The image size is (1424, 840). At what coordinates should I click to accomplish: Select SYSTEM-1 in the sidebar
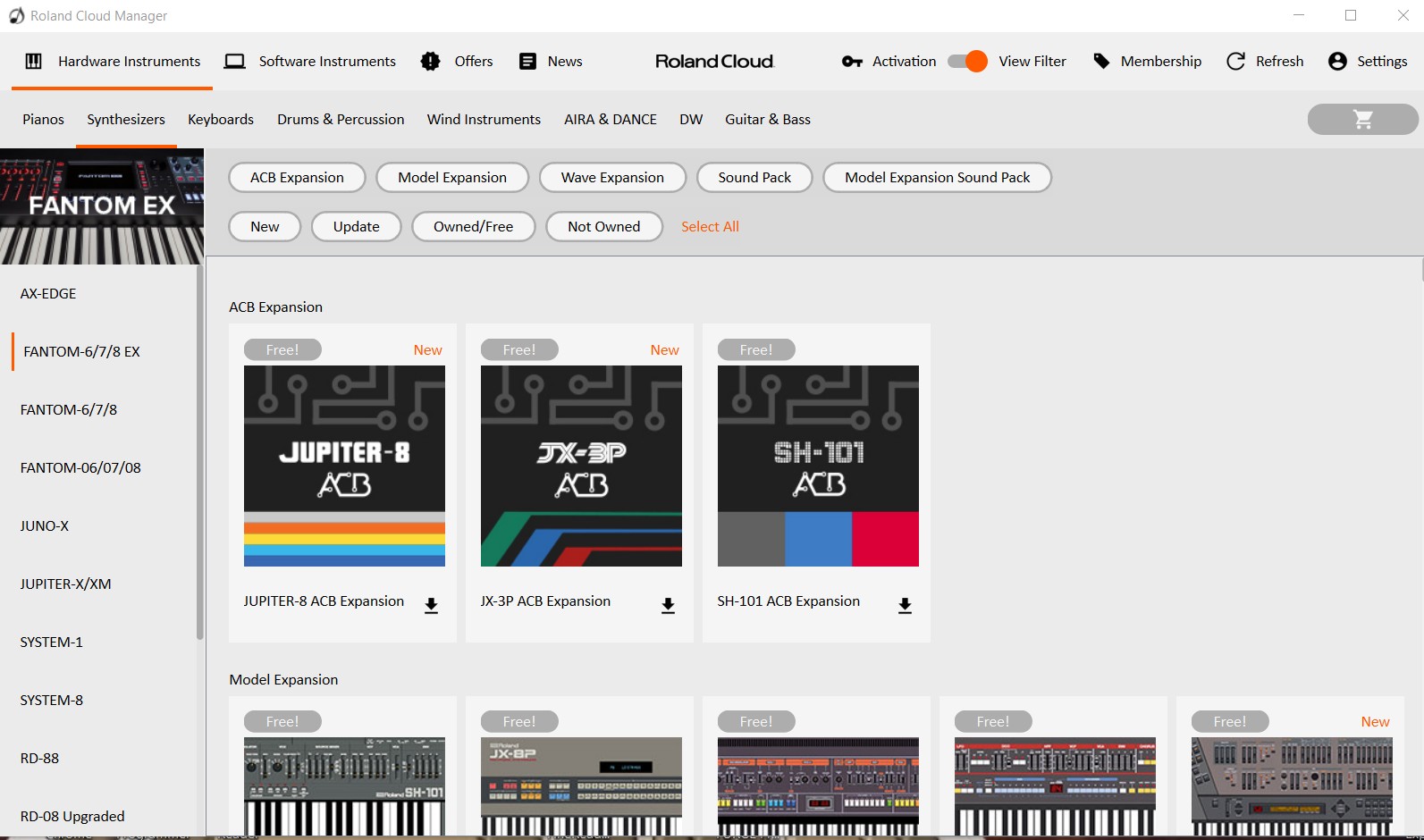51,642
